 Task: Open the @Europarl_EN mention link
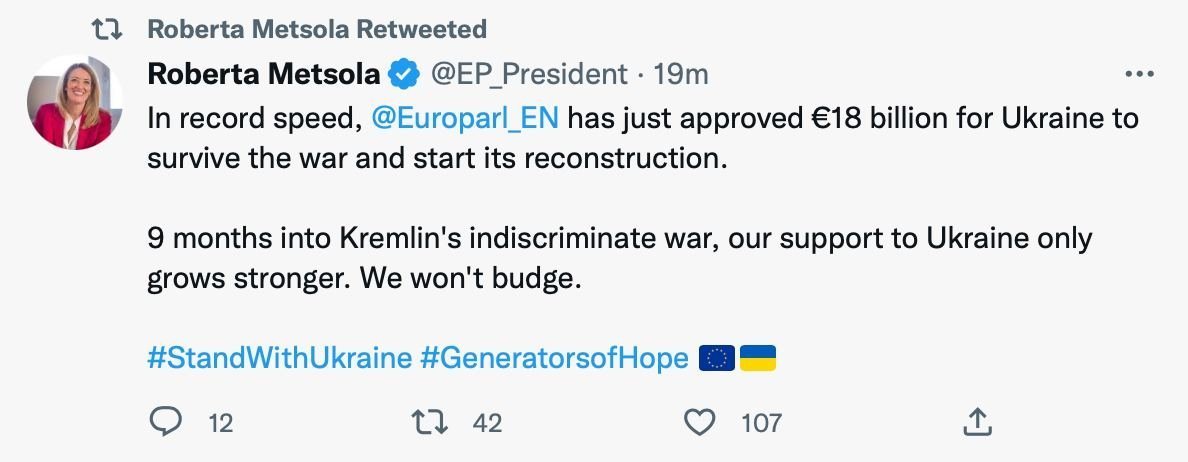463,118
